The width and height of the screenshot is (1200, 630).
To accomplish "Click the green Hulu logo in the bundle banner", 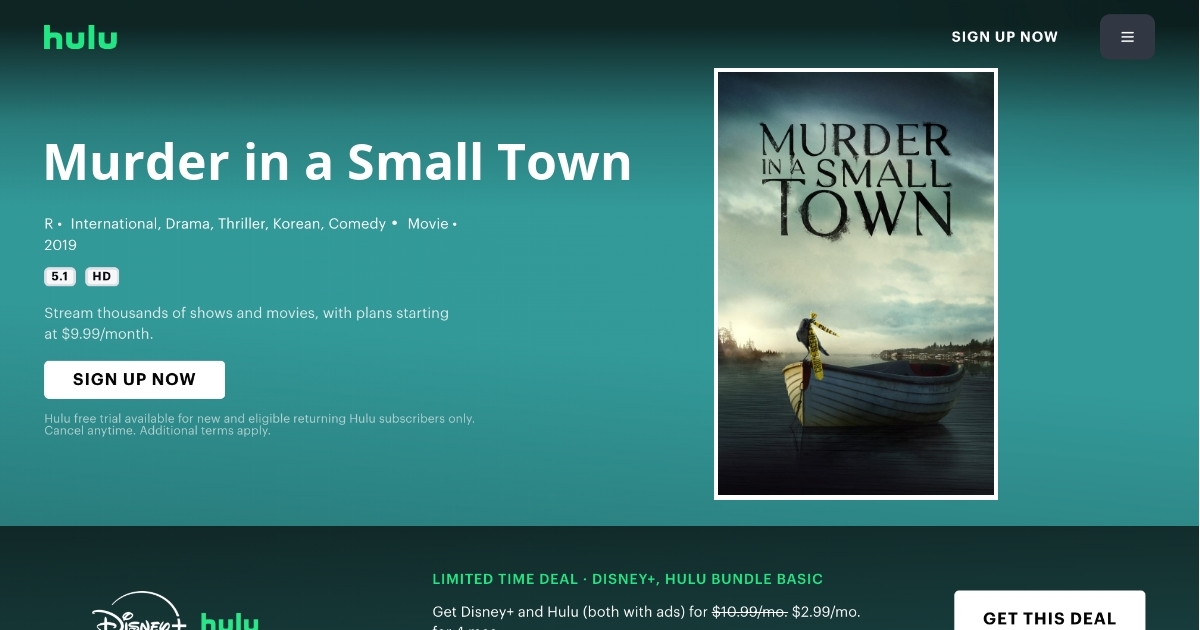I will [229, 621].
